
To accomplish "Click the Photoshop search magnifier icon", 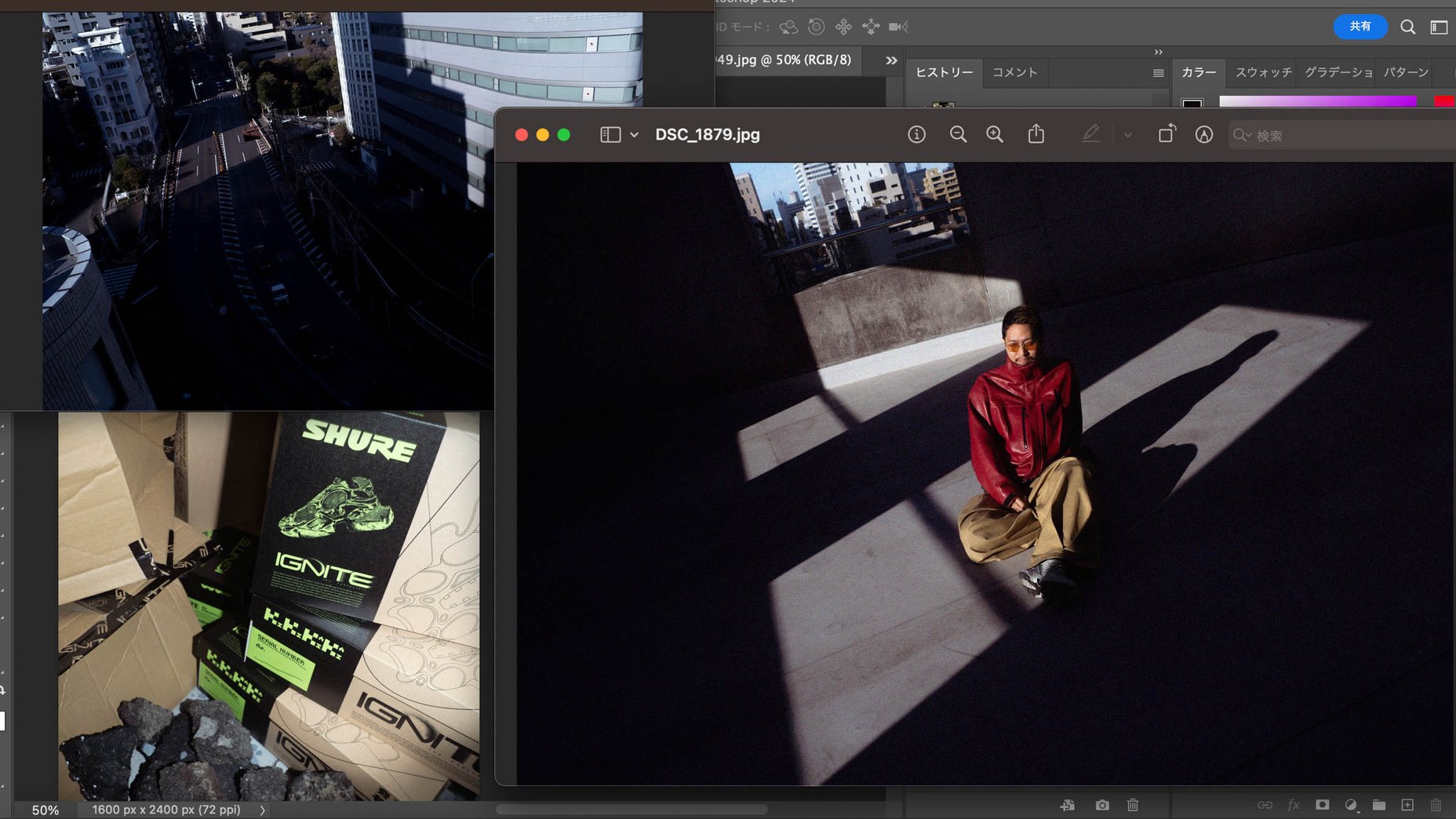I will (x=1408, y=27).
